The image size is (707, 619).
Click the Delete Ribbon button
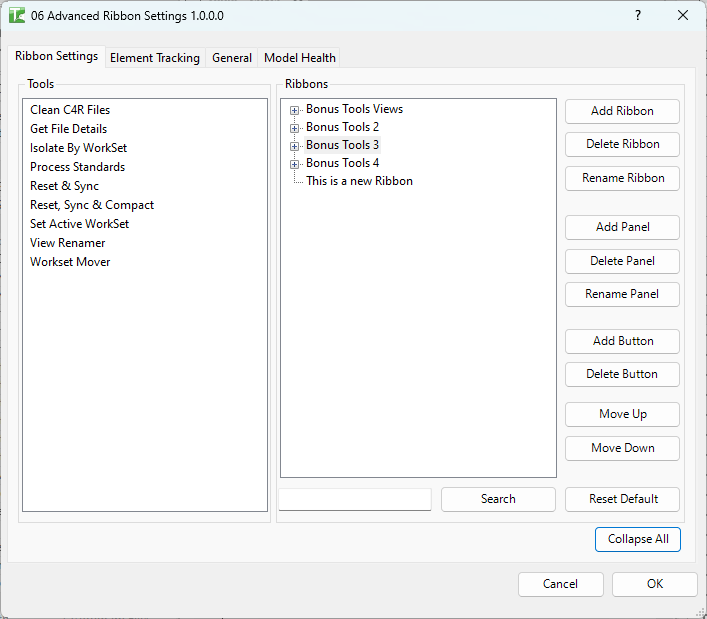[x=622, y=144]
